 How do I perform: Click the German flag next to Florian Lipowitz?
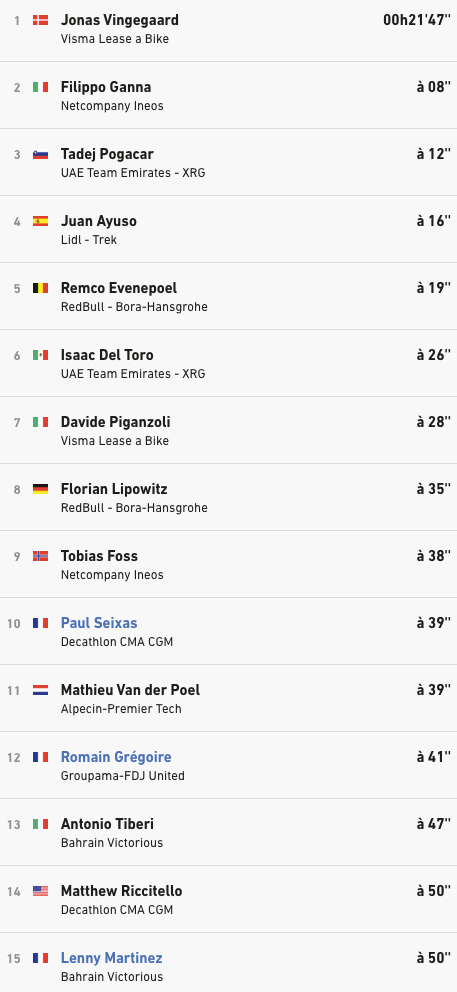tap(41, 489)
